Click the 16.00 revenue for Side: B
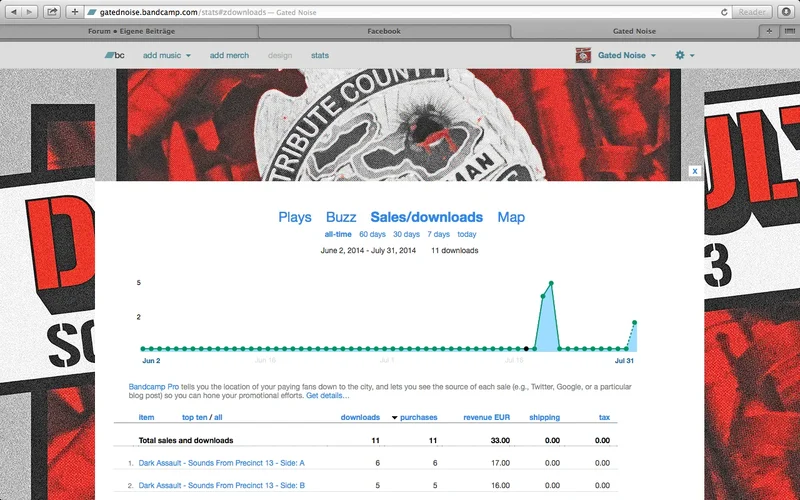The image size is (800, 500). [x=500, y=486]
